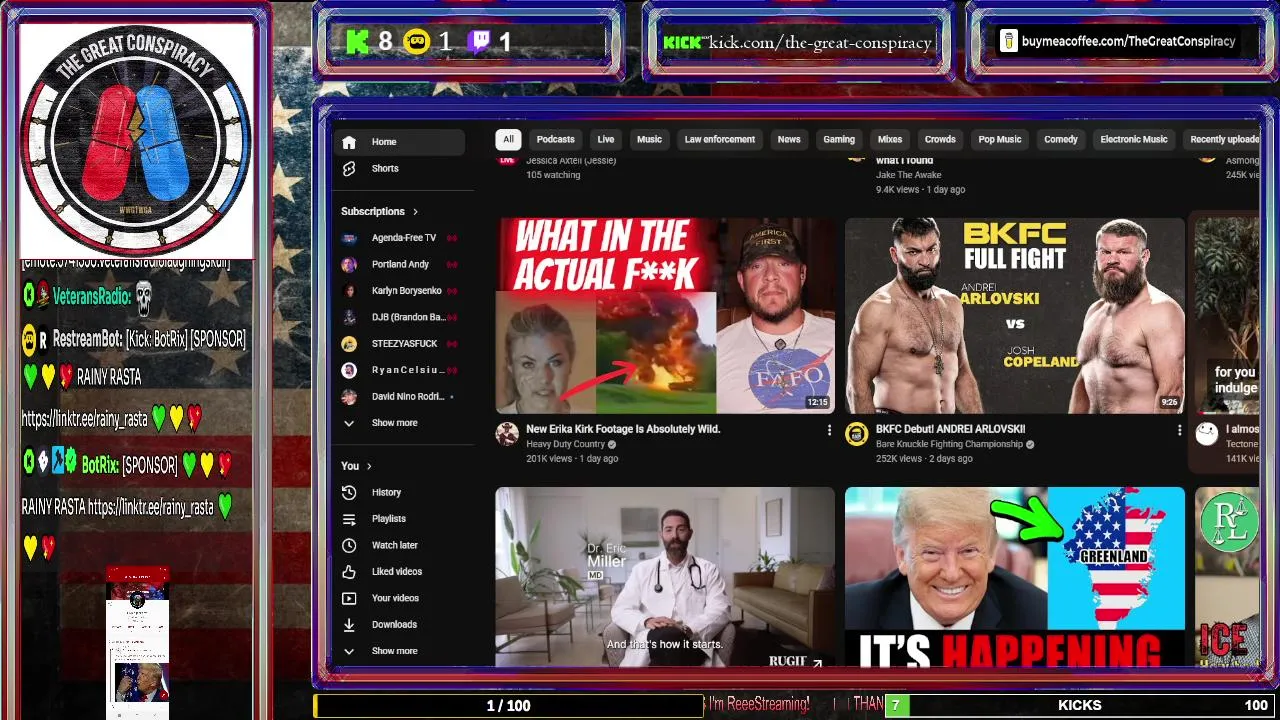Click Agenda-Free TV channel avatar
Image resolution: width=1280 pixels, height=720 pixels.
[x=349, y=238]
